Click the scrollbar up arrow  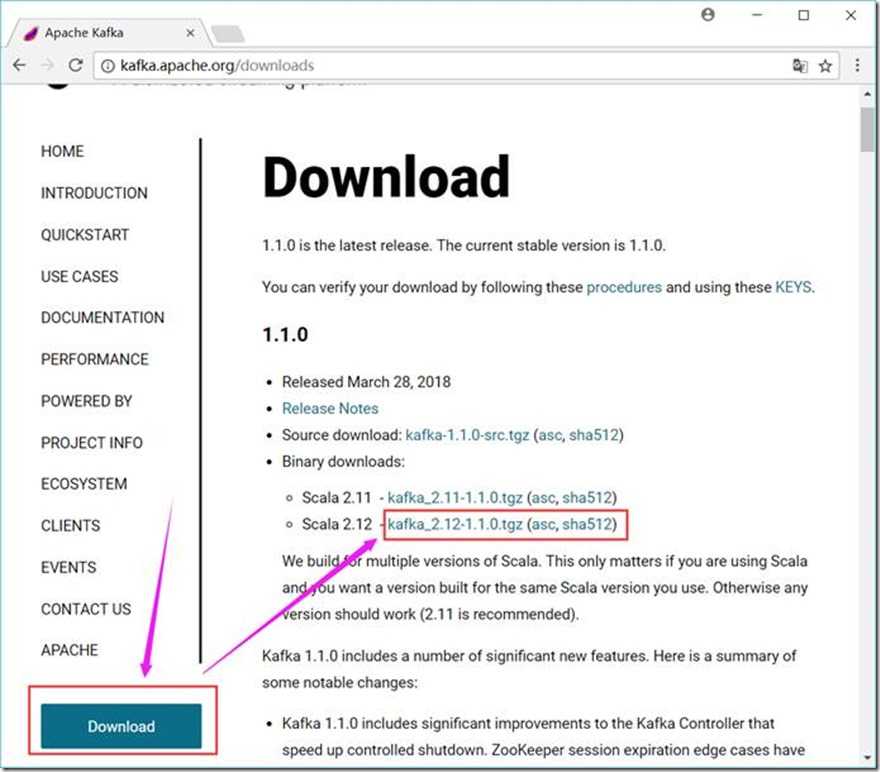[x=868, y=94]
